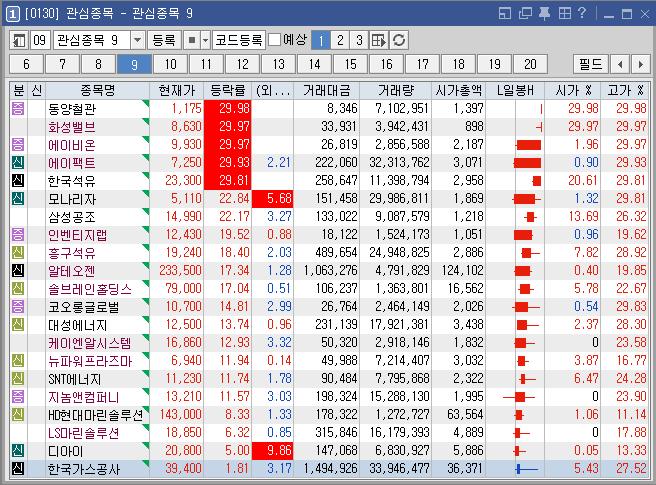Select view mode 2 button

point(340,41)
